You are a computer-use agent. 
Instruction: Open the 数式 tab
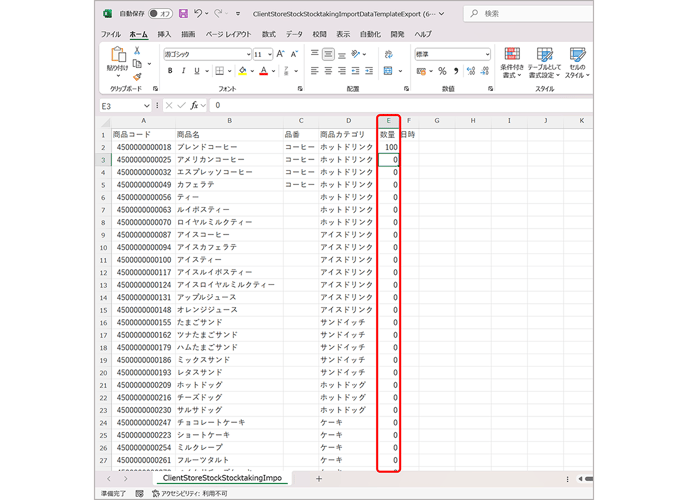click(x=269, y=34)
